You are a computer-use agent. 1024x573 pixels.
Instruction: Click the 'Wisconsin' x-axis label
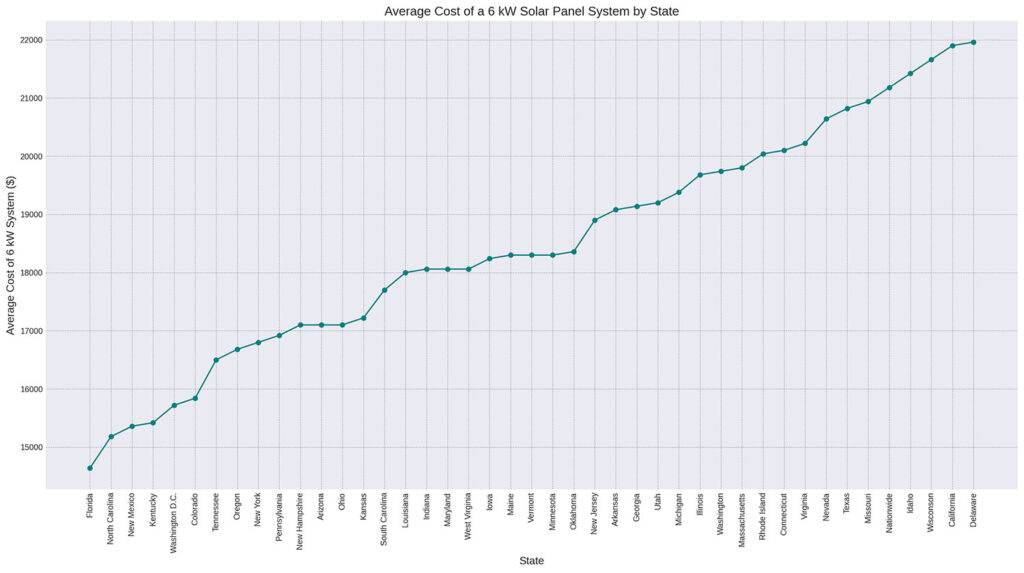click(931, 513)
